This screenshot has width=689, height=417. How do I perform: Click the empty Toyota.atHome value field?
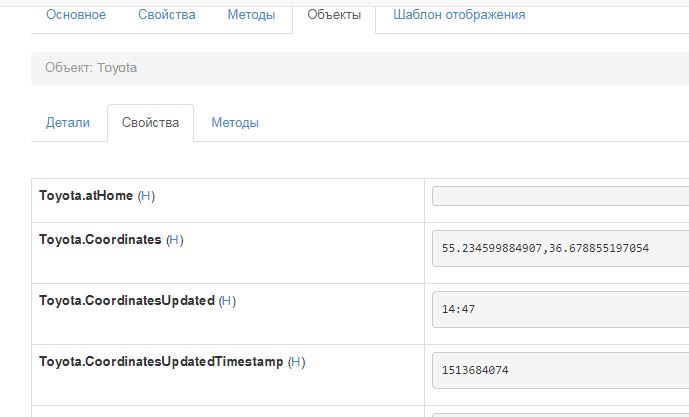click(560, 196)
